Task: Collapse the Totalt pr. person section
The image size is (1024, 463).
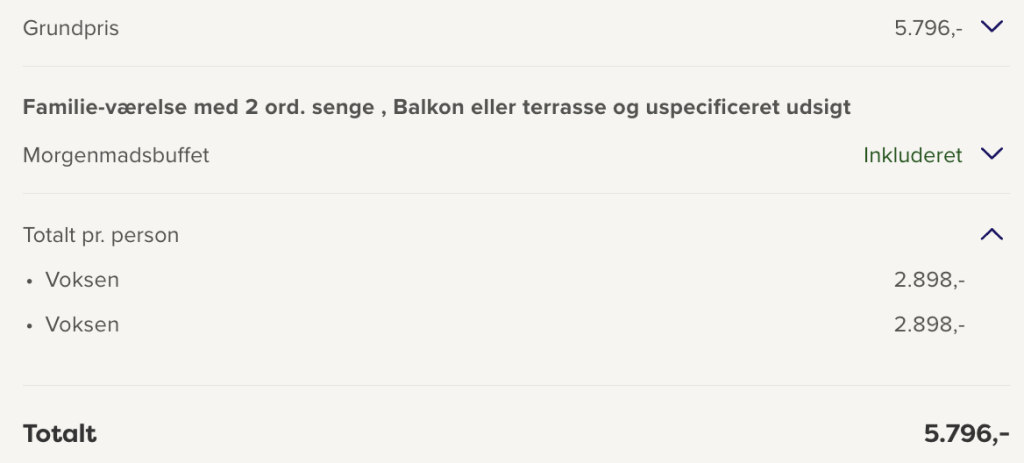Action: (x=991, y=235)
